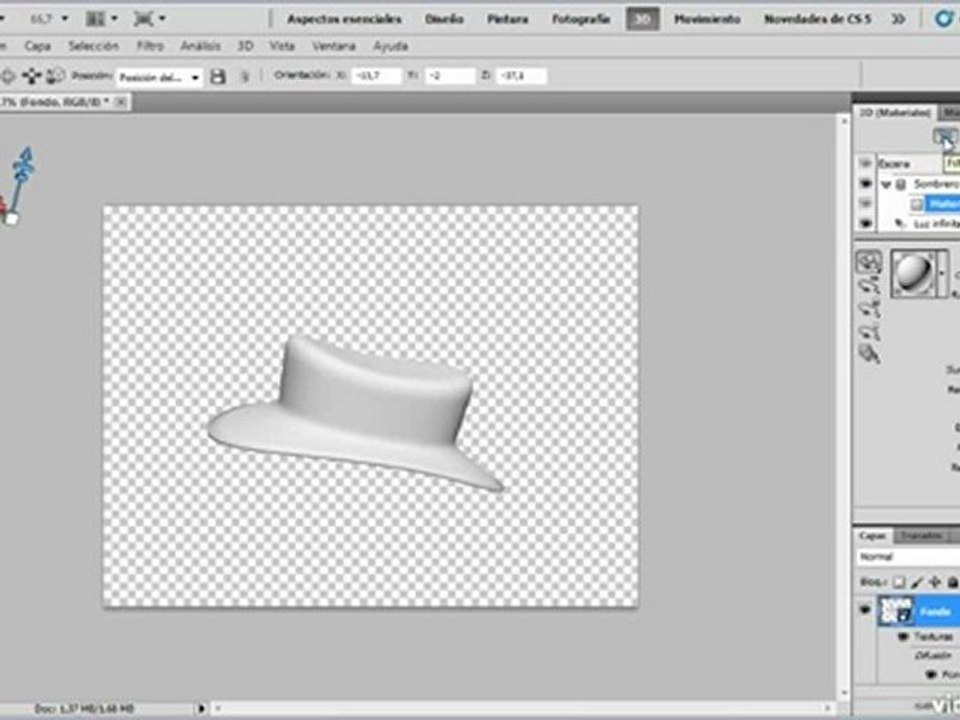The width and height of the screenshot is (960, 720).
Task: Toggle visibility of the Sombrero mesh
Action: (865, 184)
